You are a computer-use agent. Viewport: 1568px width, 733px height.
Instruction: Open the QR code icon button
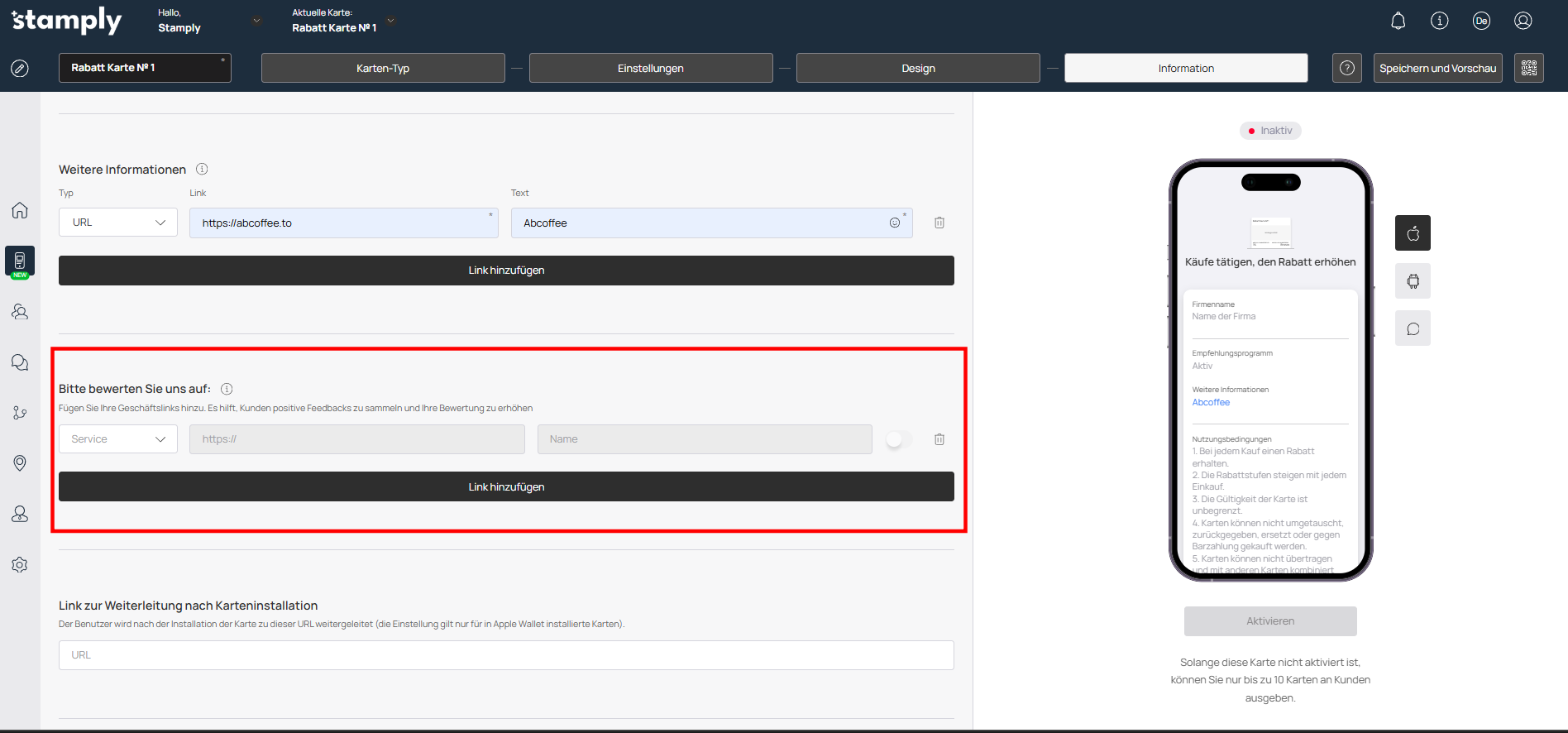click(1528, 68)
